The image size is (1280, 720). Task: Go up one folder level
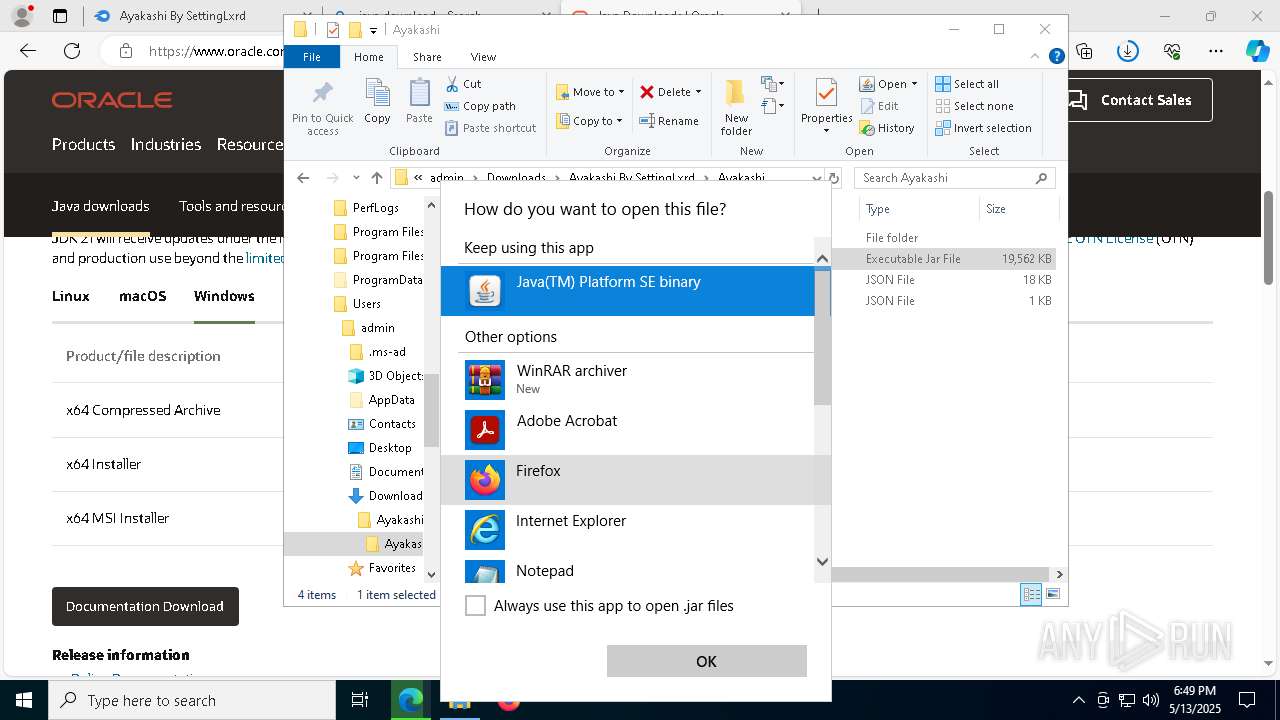coord(376,178)
